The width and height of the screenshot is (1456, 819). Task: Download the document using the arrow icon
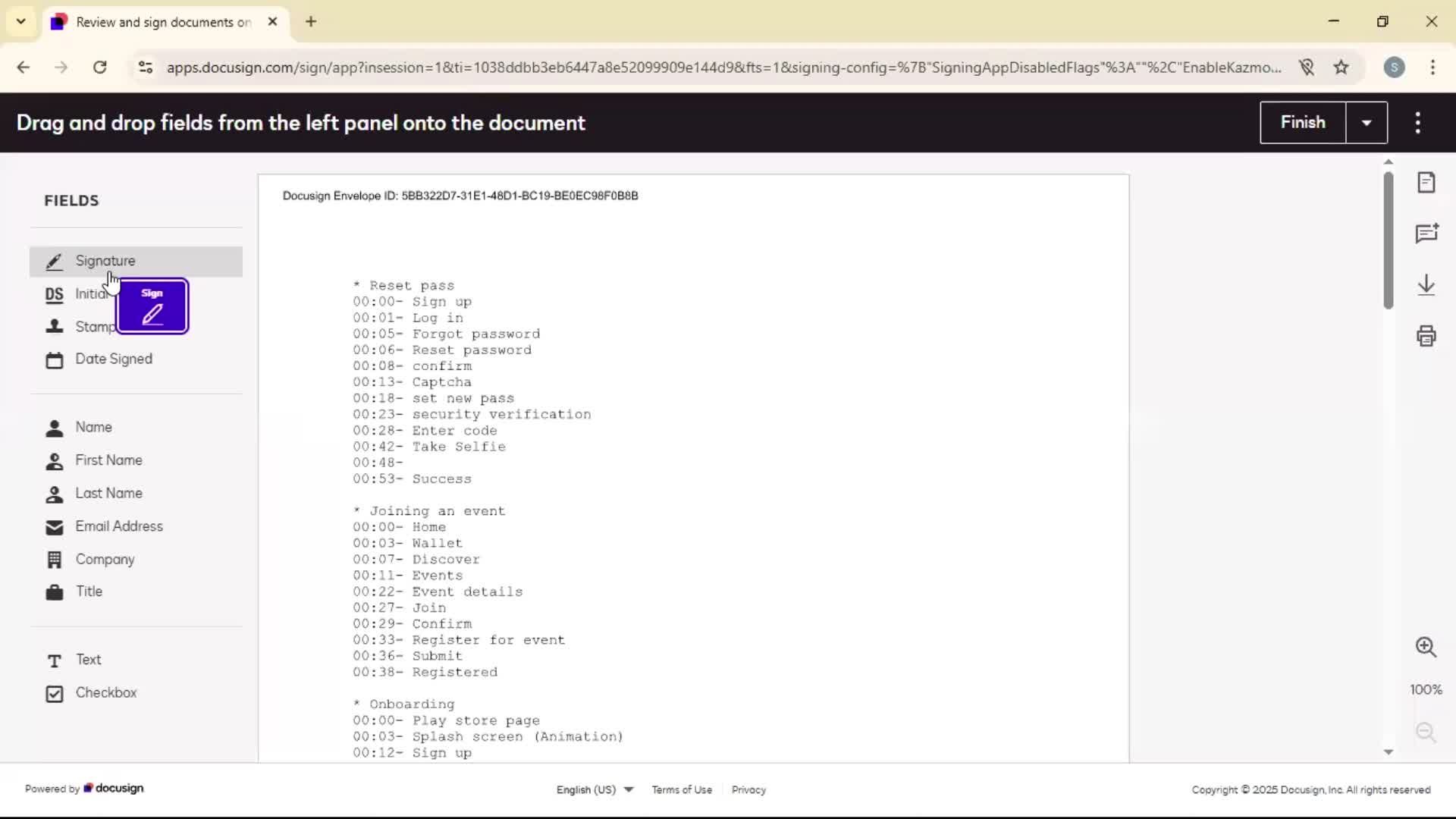(1426, 285)
